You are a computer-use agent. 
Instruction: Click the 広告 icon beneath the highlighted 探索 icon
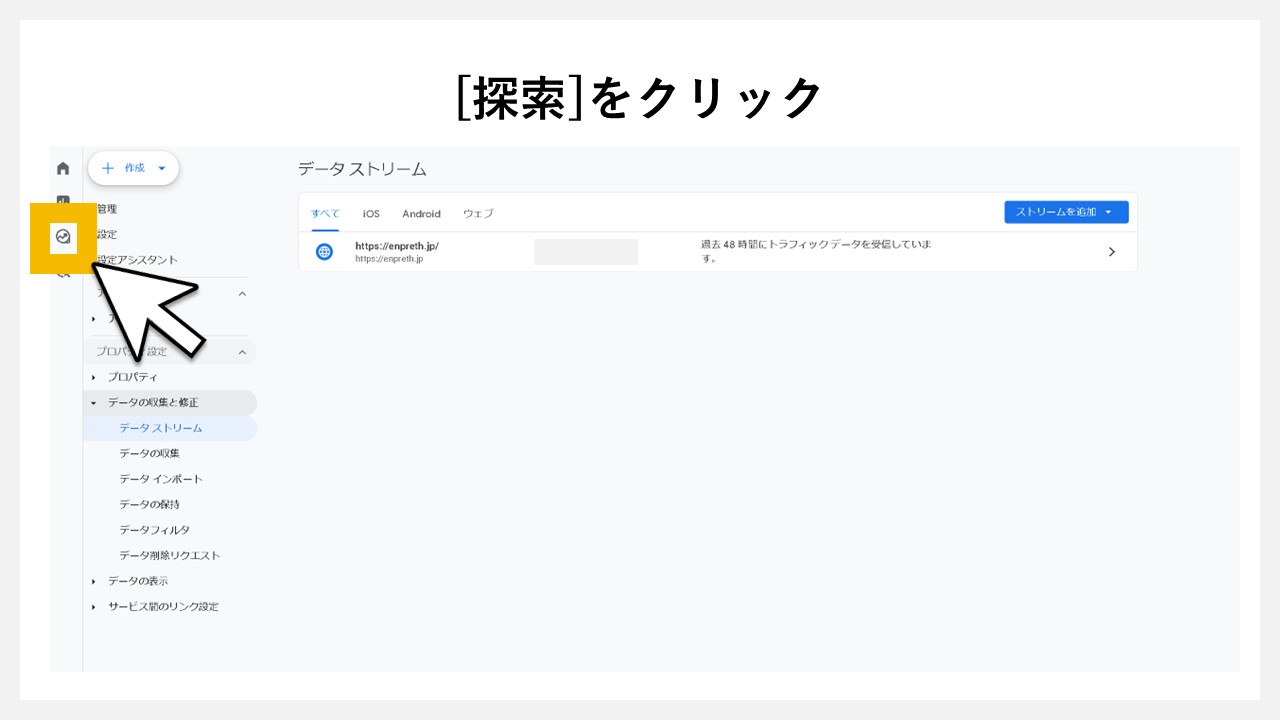pyautogui.click(x=62, y=272)
